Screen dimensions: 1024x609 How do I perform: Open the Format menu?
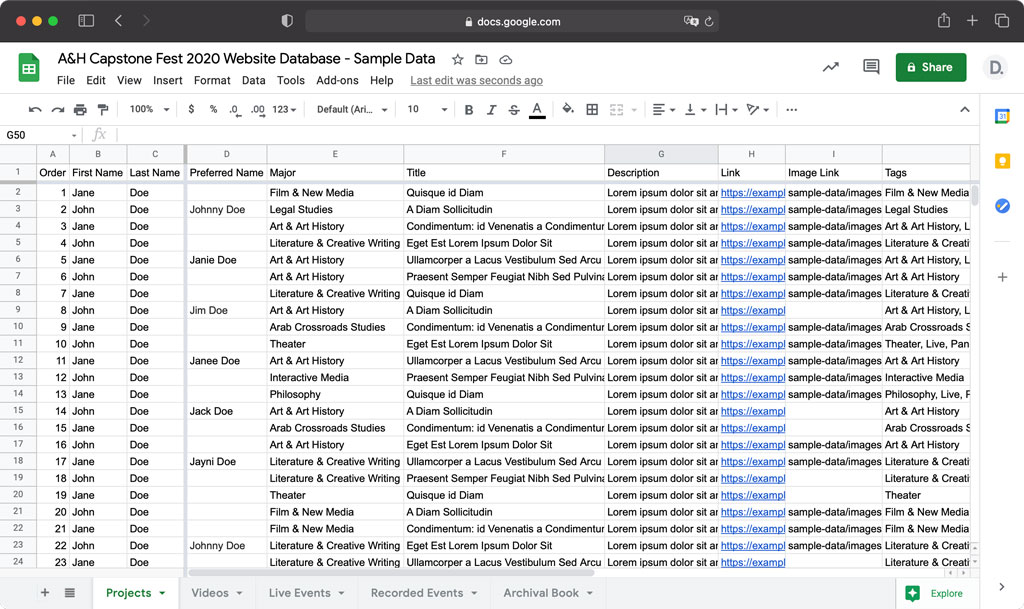(x=212, y=80)
